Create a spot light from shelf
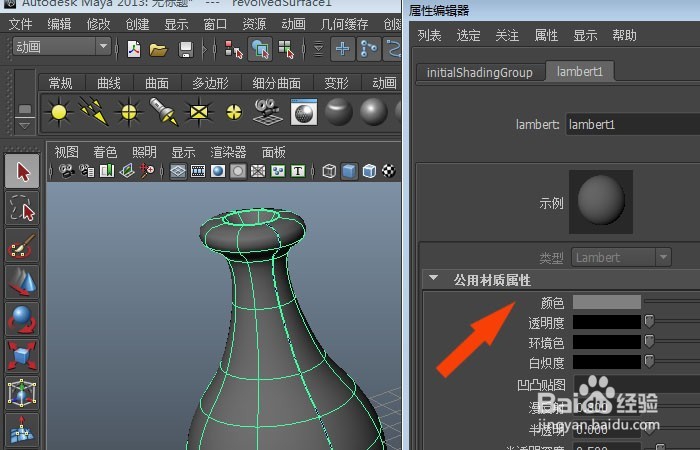This screenshot has height=450, width=700. [163, 112]
